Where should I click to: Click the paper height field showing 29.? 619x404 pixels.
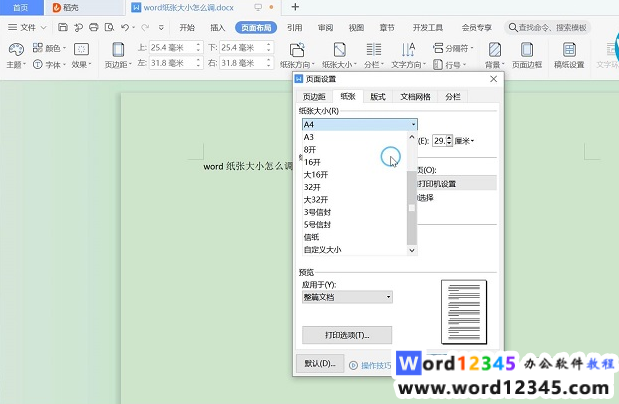click(439, 141)
